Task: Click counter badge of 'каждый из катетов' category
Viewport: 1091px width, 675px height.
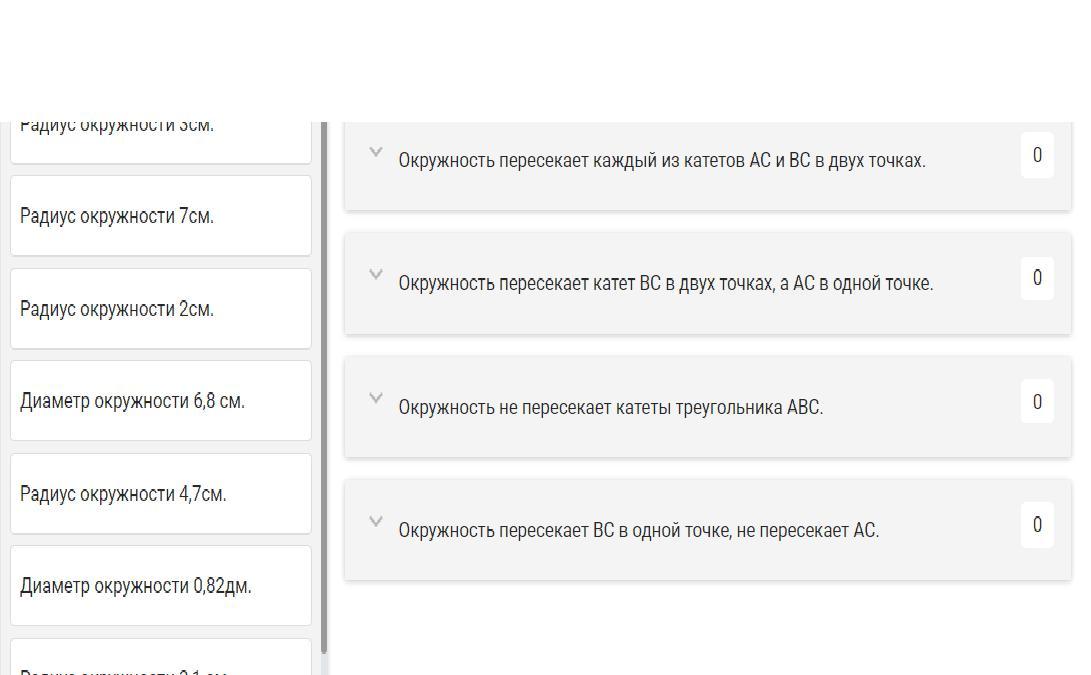Action: [1037, 156]
